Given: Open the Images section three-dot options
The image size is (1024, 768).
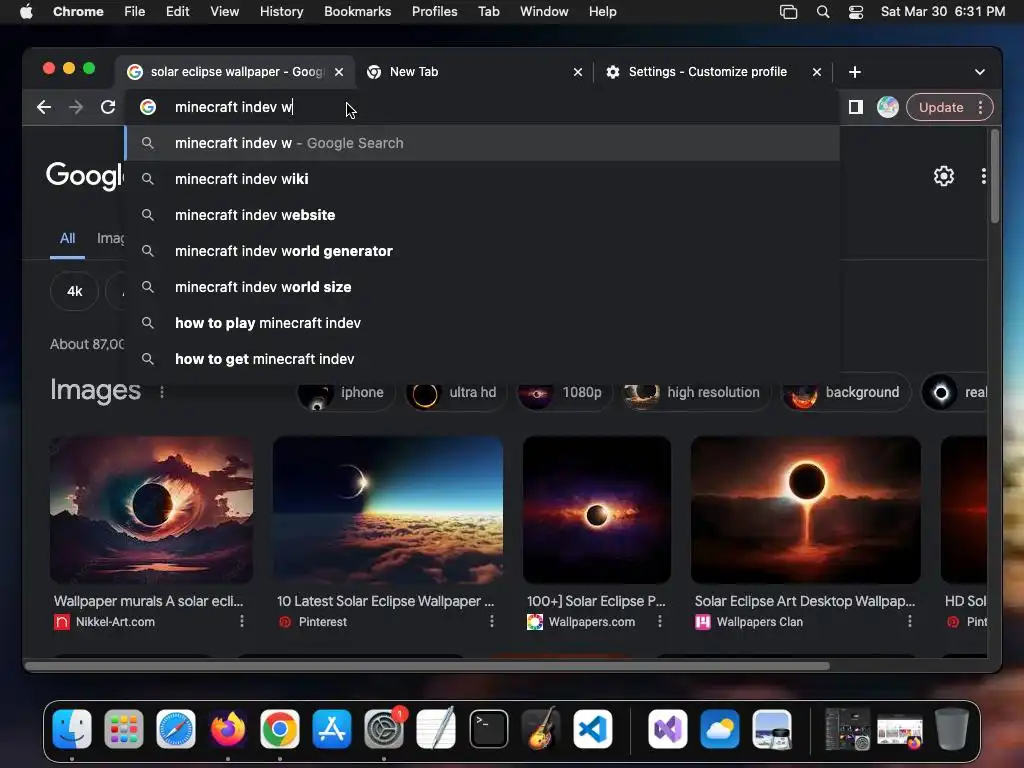Looking at the screenshot, I should tap(162, 392).
